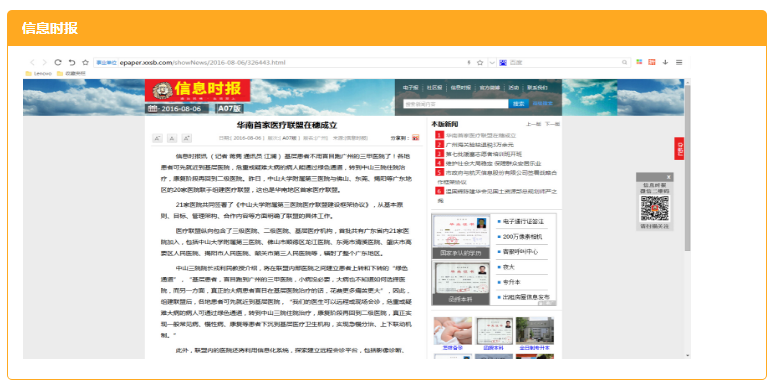Image resolution: width=776 pixels, height=388 pixels.
Task: Click the magnifier icon in browser search box
Action: pyautogui.click(x=625, y=62)
